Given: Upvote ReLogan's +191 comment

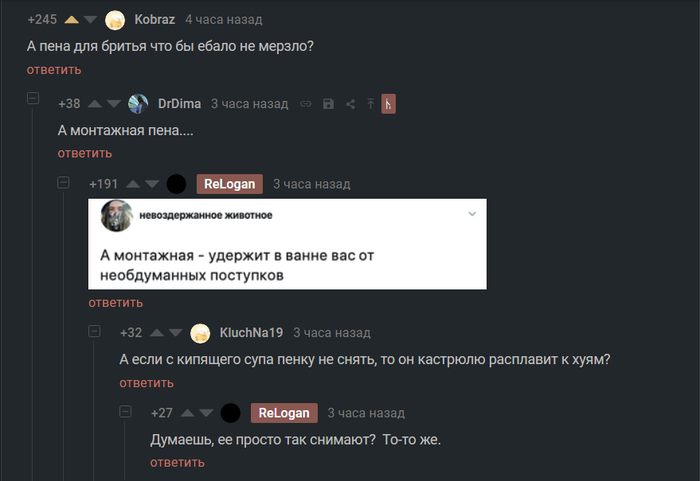Looking at the screenshot, I should [133, 184].
